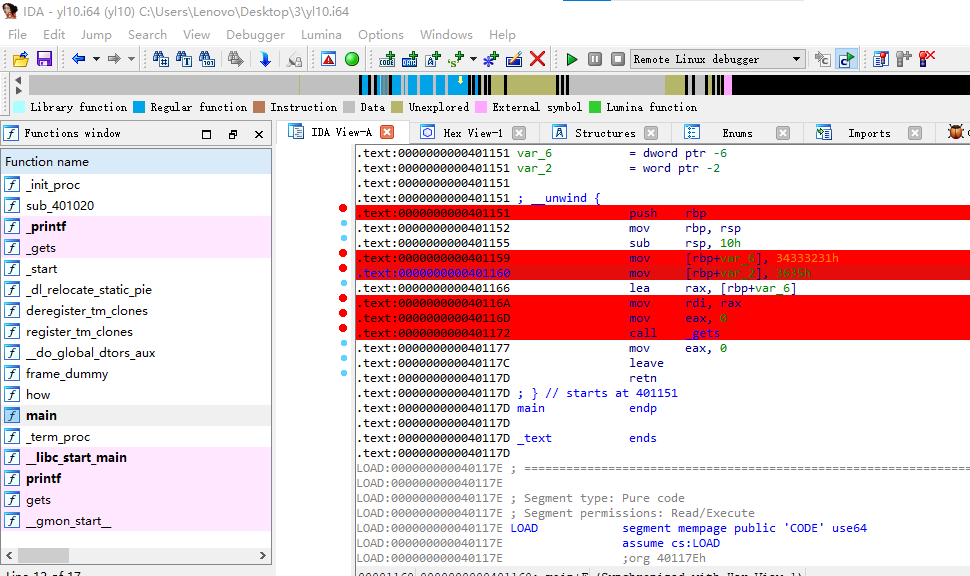Switch to the Imports tab
Screen dimensions: 970x576
click(869, 133)
